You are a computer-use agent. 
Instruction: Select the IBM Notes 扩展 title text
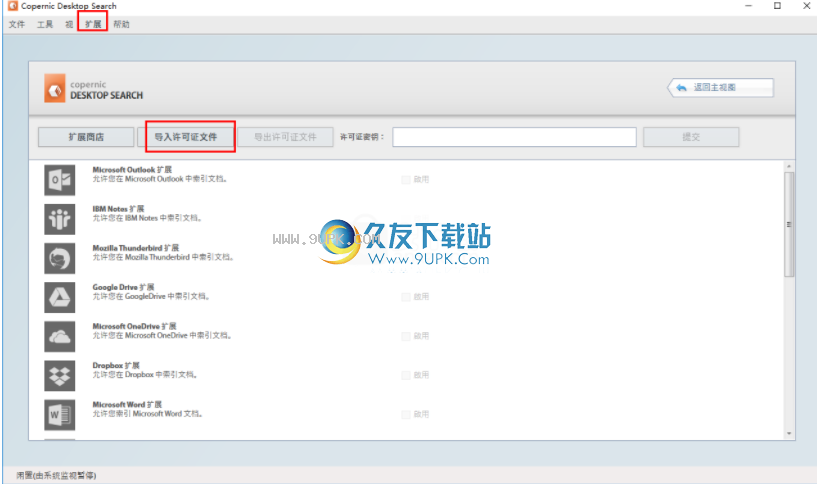[118, 209]
